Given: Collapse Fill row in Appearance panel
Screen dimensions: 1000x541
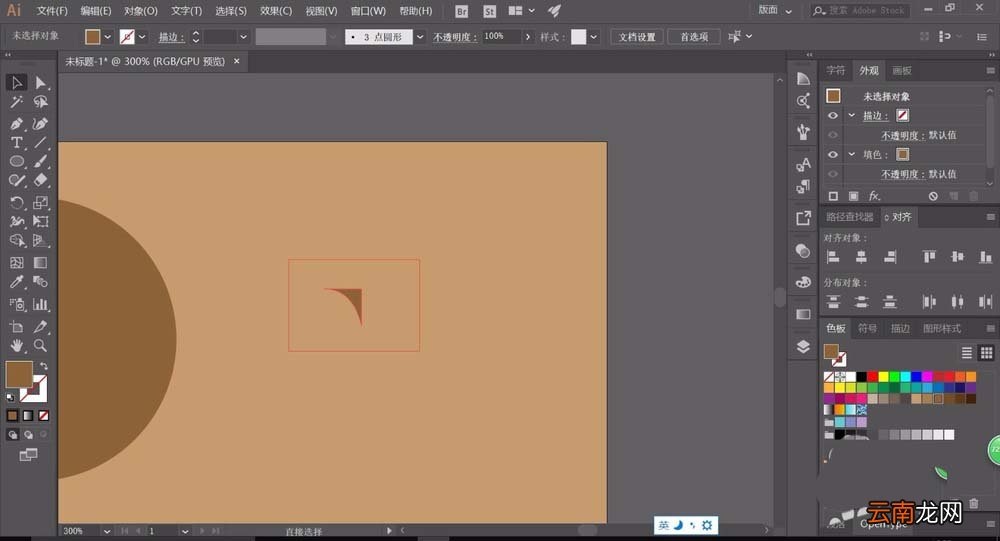Looking at the screenshot, I should point(851,154).
